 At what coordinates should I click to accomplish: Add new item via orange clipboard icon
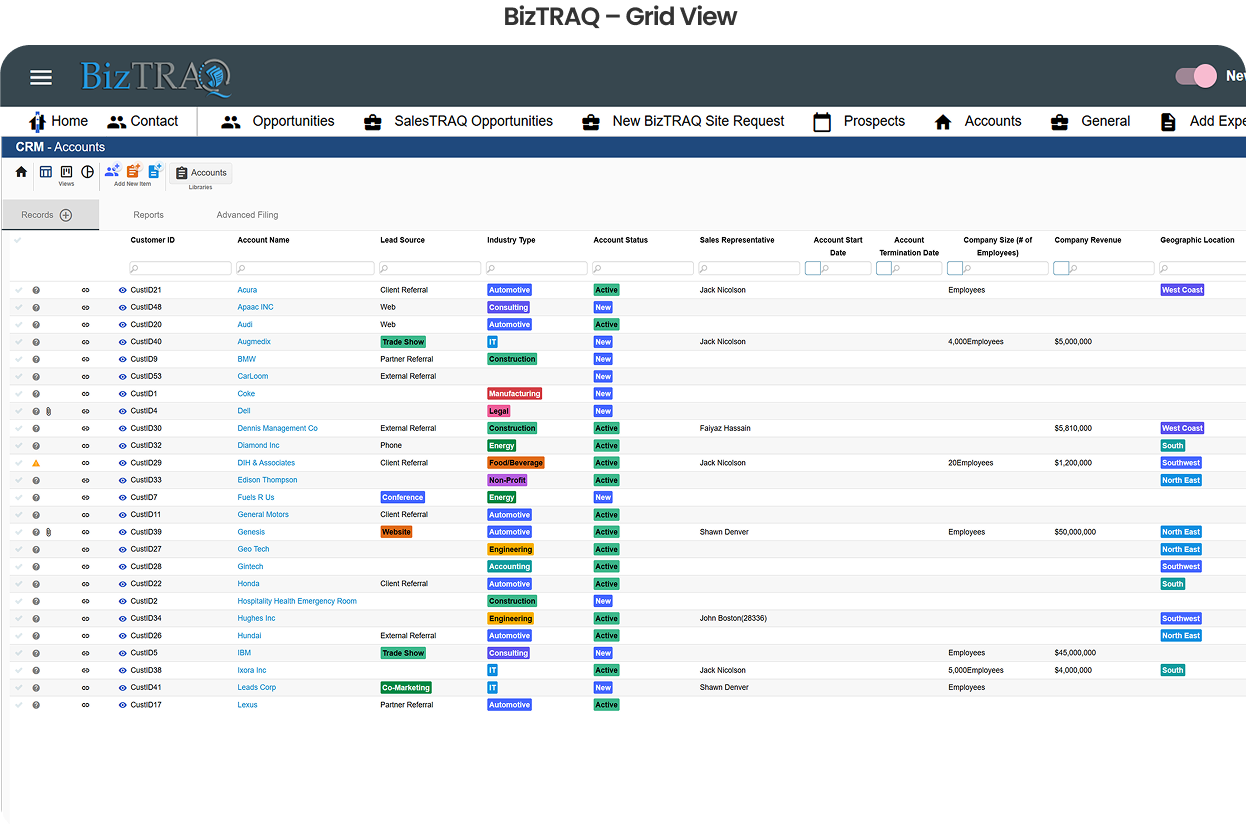click(133, 171)
